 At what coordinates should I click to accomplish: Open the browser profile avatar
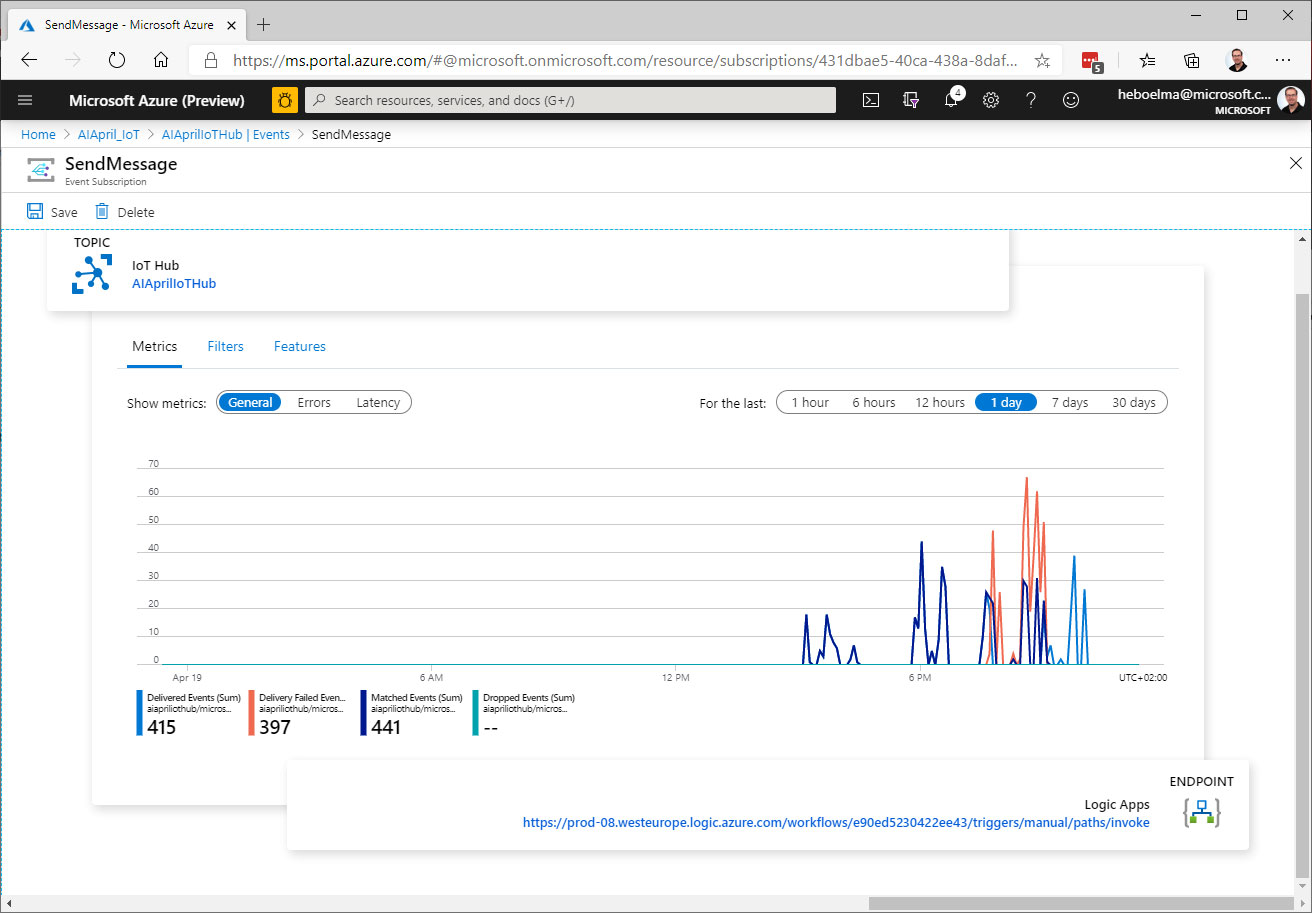[x=1237, y=60]
